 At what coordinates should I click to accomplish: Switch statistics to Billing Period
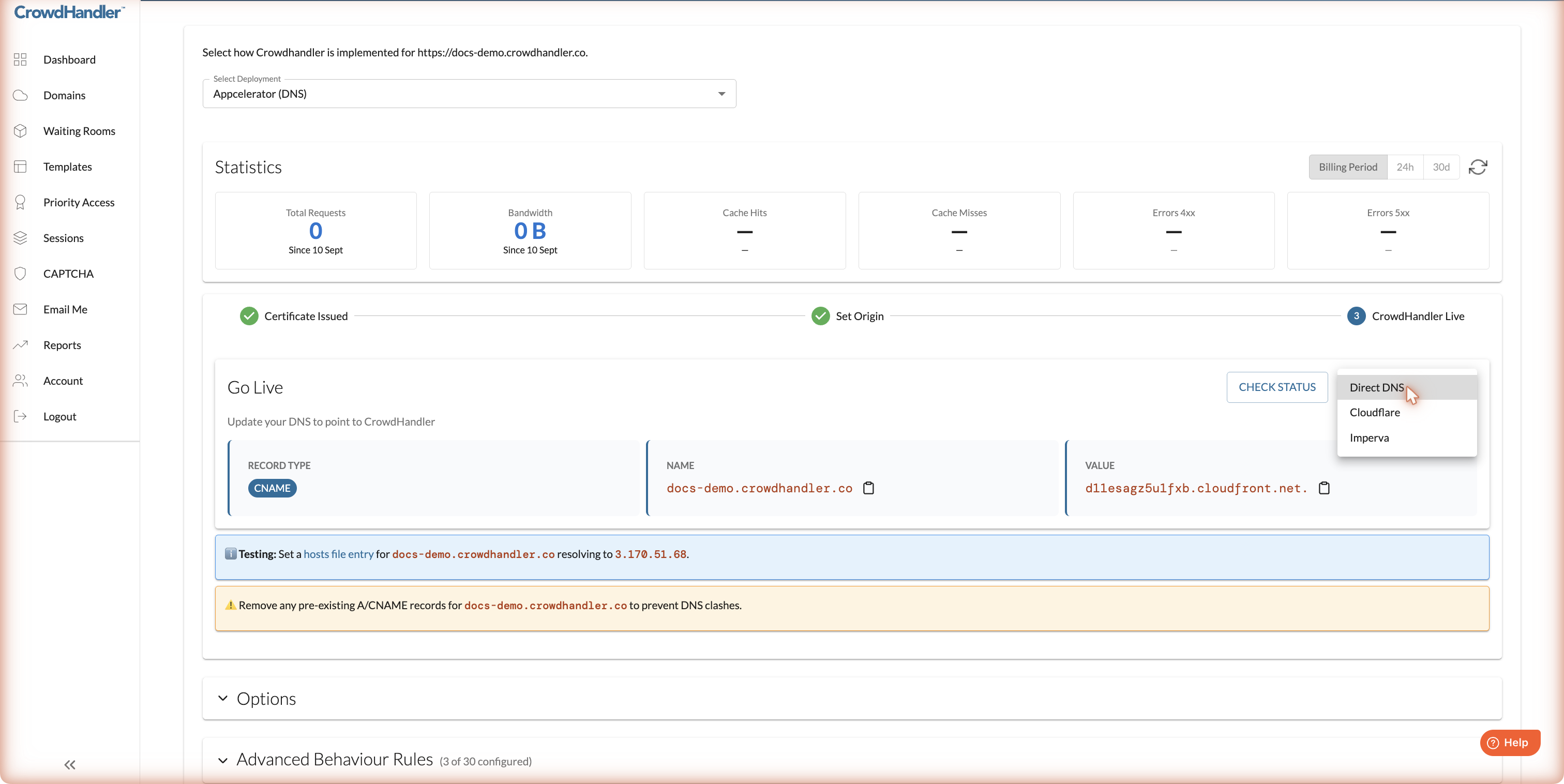pos(1347,167)
